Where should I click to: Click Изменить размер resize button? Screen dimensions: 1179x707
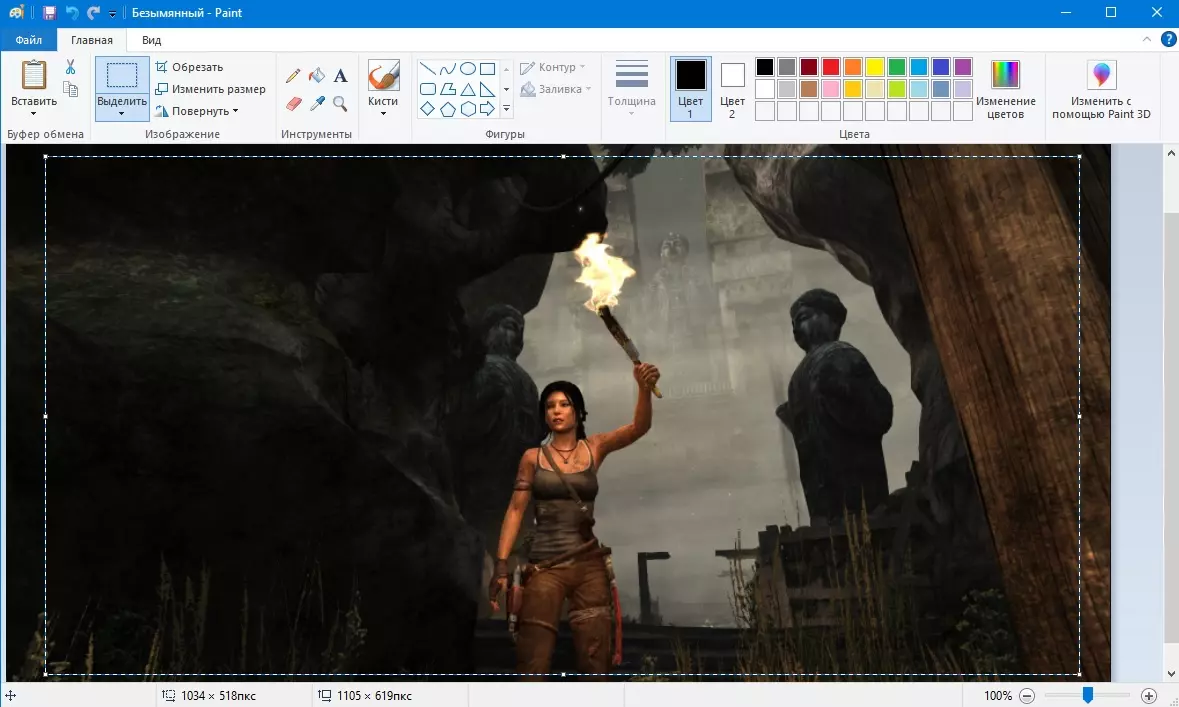210,89
